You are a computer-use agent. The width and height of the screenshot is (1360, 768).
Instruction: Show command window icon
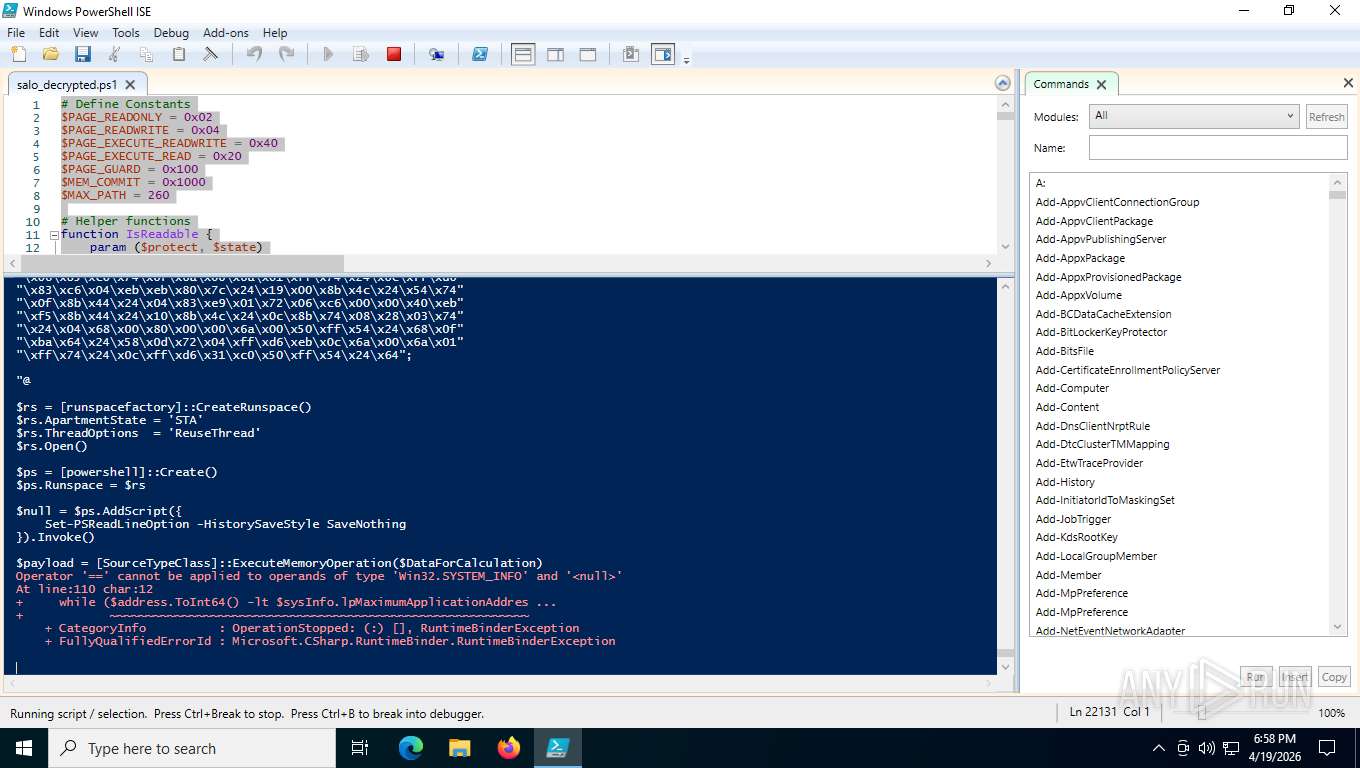click(x=630, y=54)
